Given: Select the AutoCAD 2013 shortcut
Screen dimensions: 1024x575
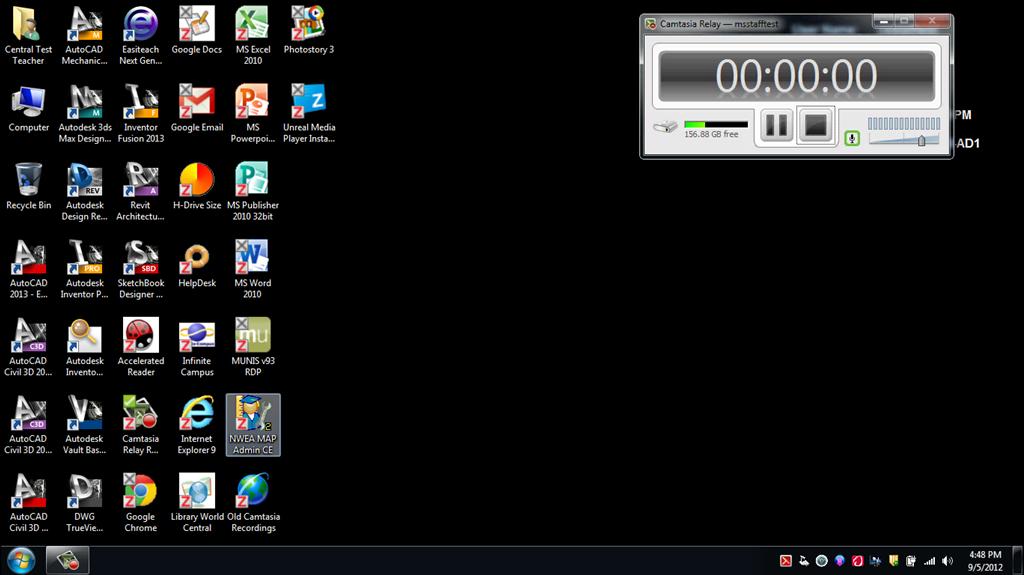Looking at the screenshot, I should (28, 269).
